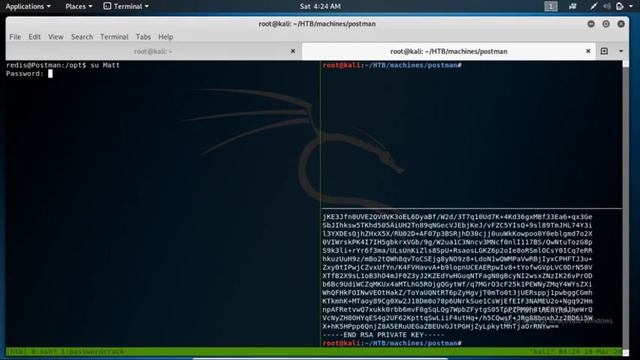Image resolution: width=640 pixels, height=360 pixels.
Task: Open the Tabs menu
Action: click(x=143, y=37)
